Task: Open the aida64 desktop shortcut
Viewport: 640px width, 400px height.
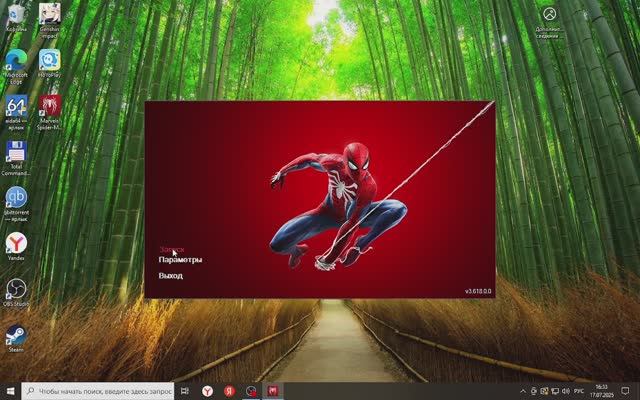Action: (16, 112)
